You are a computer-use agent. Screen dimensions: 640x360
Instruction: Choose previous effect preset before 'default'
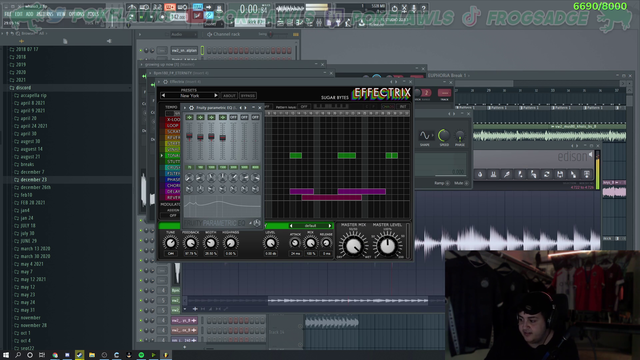point(291,226)
